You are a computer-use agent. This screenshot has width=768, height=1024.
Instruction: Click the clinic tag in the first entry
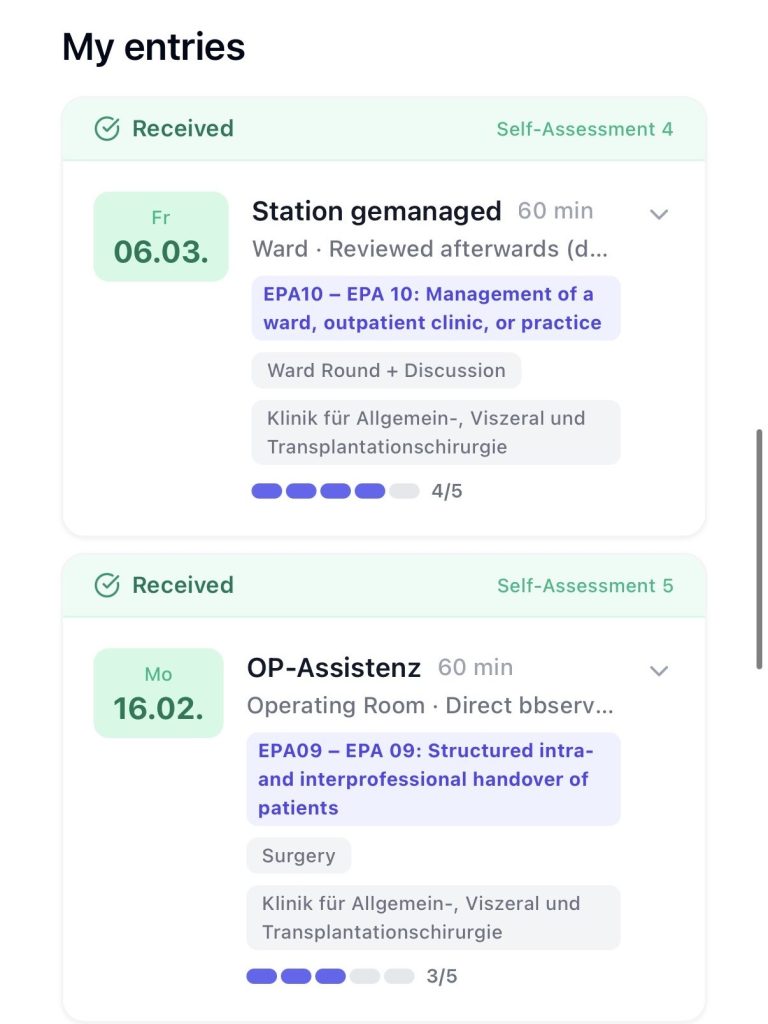click(x=435, y=432)
